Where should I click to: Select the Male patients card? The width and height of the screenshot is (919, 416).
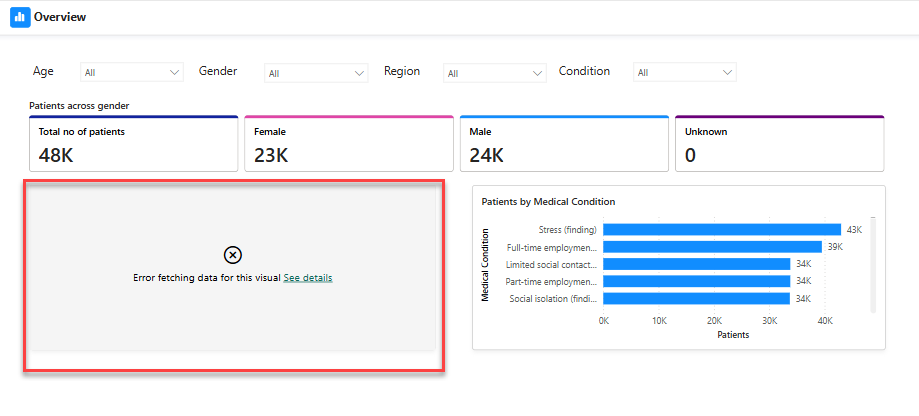click(x=564, y=144)
